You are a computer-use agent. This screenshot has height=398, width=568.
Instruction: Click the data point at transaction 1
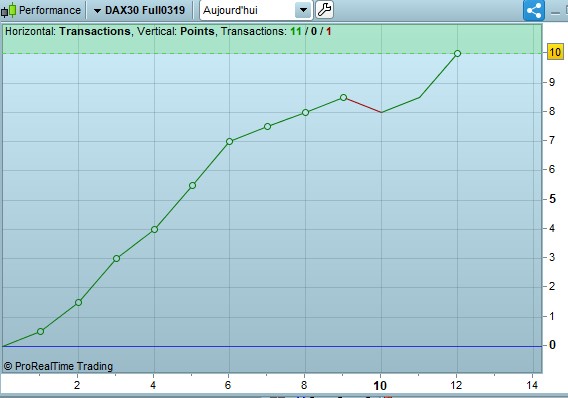point(41,331)
